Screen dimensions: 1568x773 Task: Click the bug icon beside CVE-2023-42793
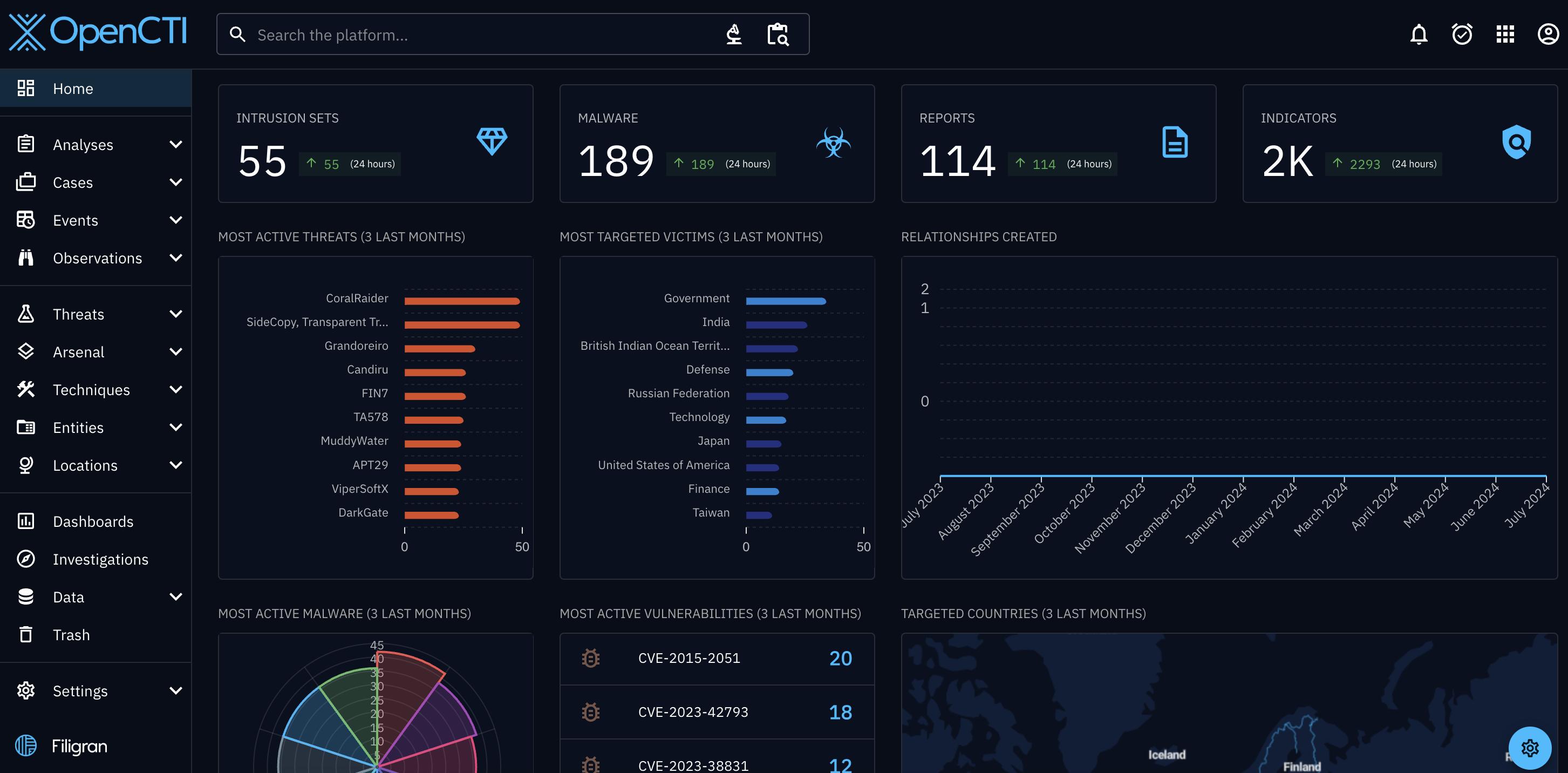click(x=590, y=711)
